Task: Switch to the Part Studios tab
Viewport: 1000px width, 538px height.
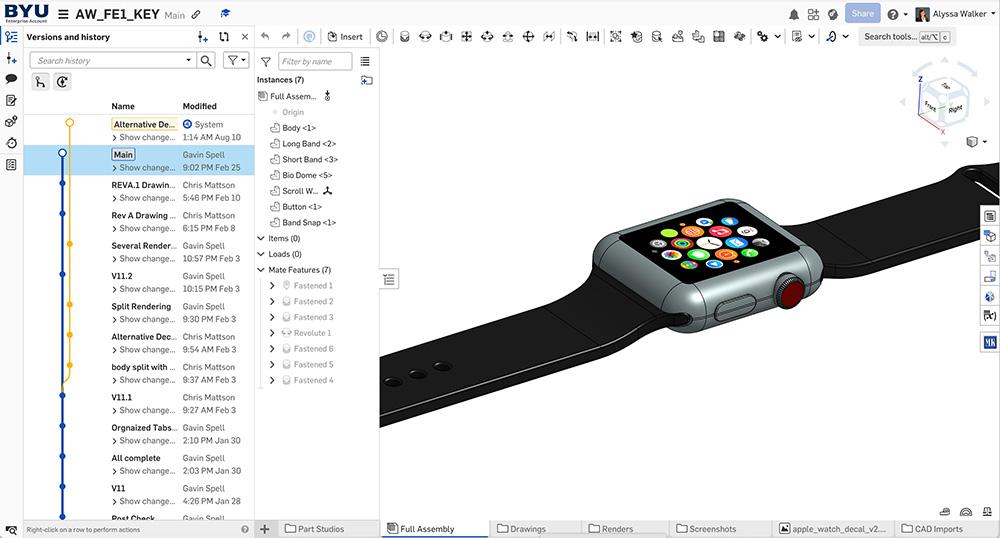Action: [313, 529]
